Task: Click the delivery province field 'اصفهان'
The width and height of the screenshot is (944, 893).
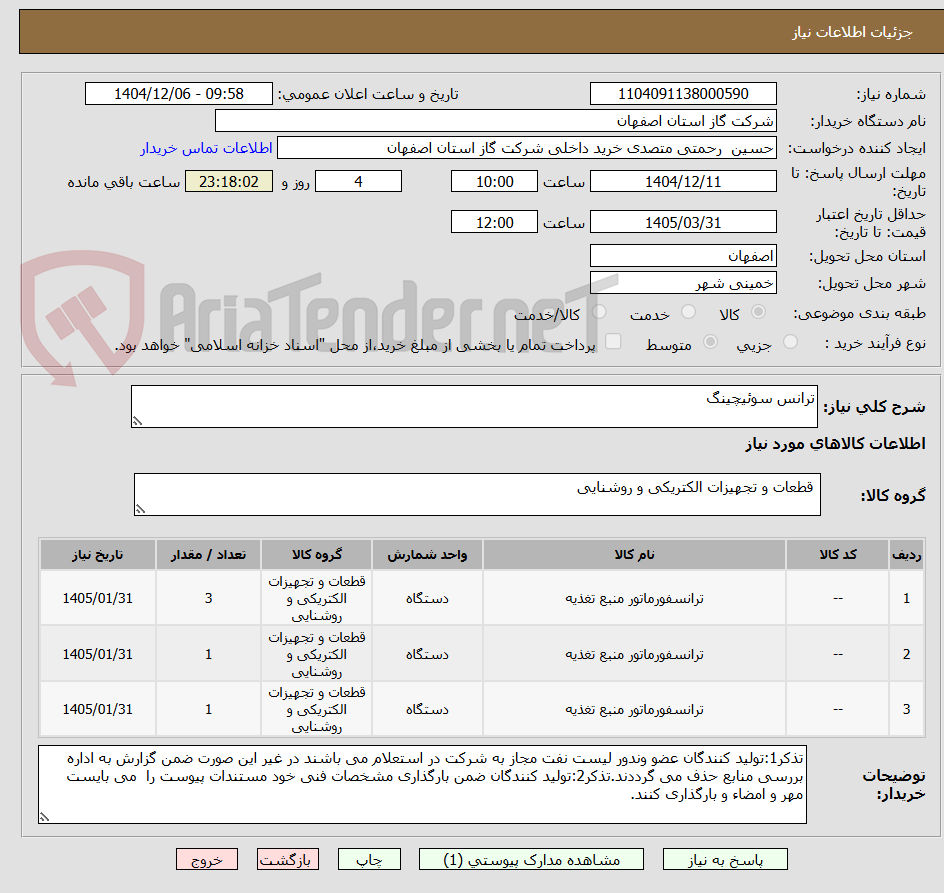Action: tap(683, 256)
